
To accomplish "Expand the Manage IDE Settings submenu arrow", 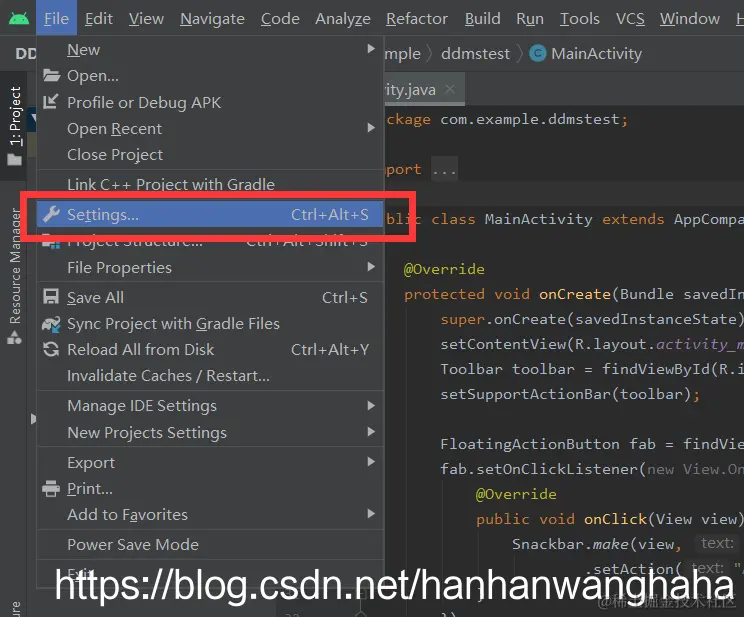I will tap(371, 405).
